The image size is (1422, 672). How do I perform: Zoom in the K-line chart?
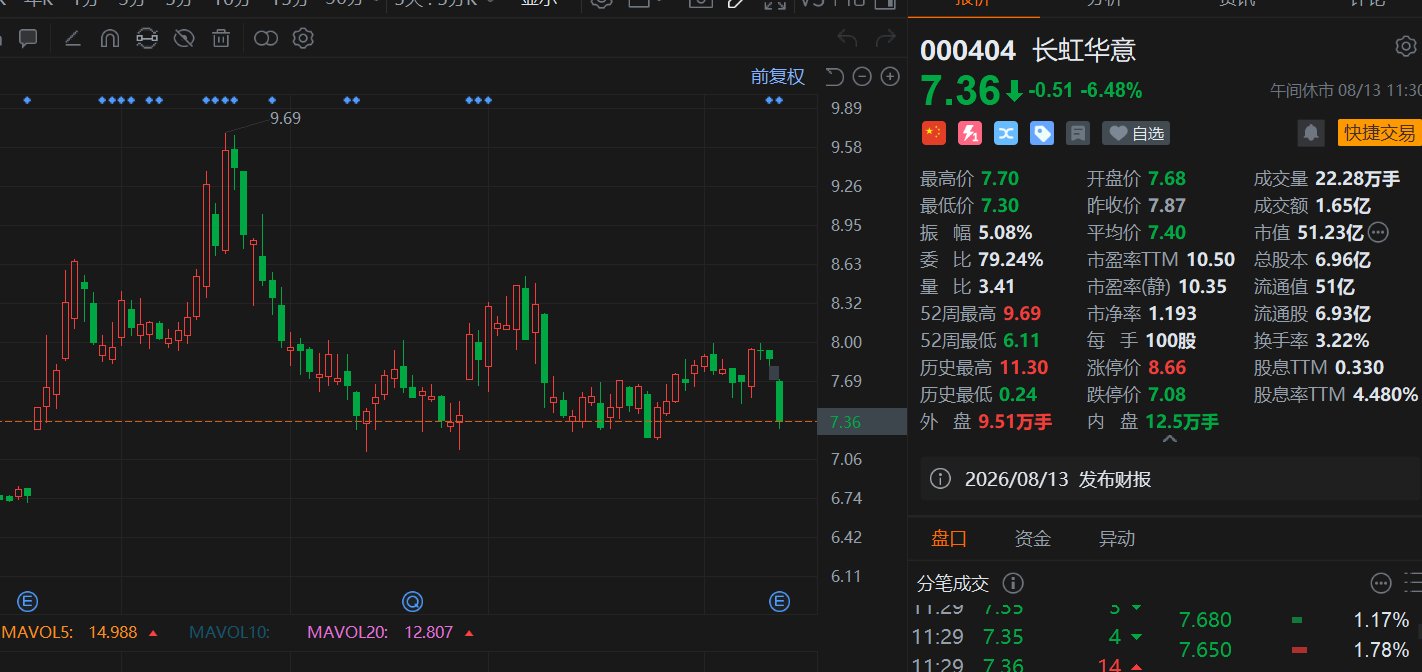[x=890, y=77]
